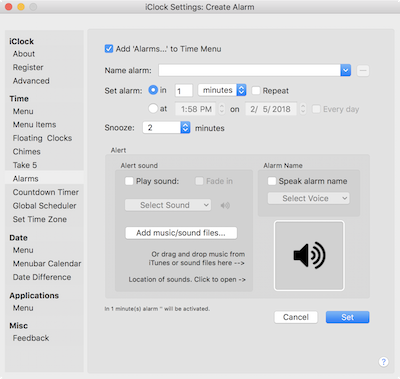The image size is (400, 379).
Task: Open the help question mark button
Action: (x=383, y=362)
